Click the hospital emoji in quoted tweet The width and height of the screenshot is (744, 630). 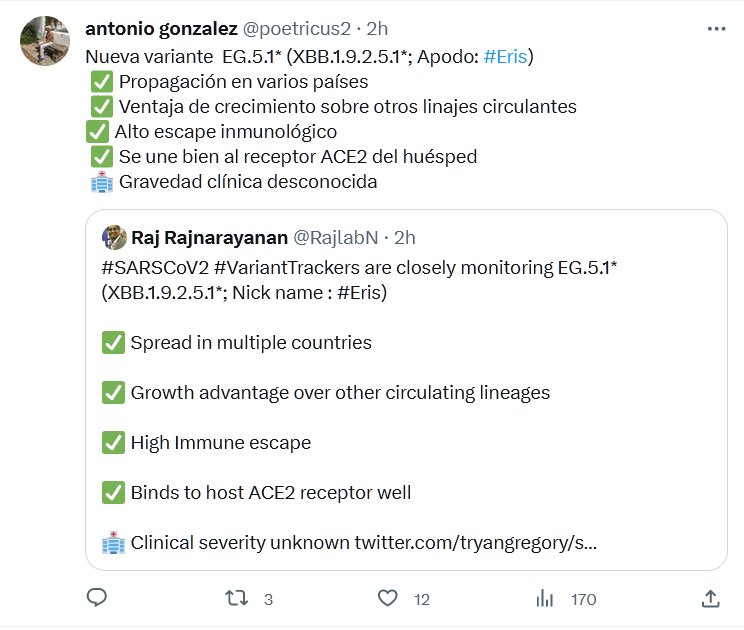tap(113, 543)
